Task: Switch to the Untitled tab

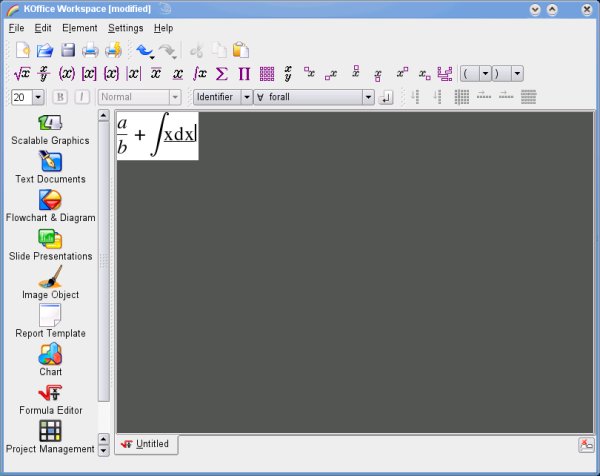Action: tap(146, 444)
